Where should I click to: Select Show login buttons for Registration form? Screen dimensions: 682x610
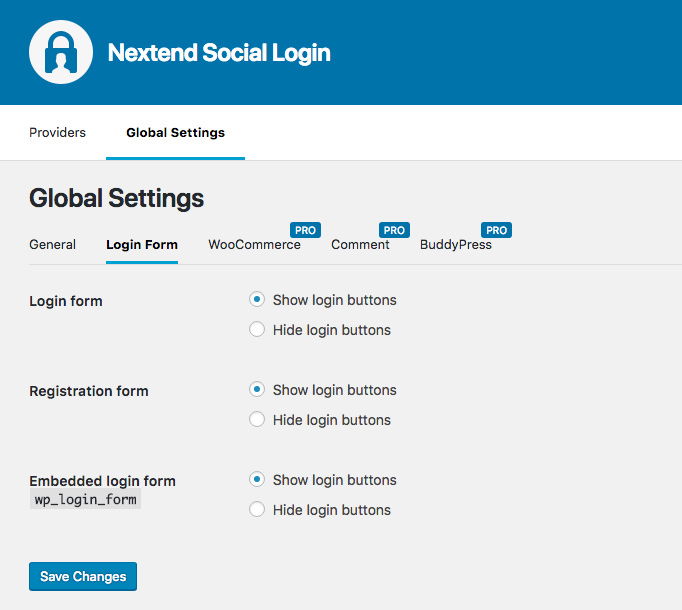pos(257,390)
